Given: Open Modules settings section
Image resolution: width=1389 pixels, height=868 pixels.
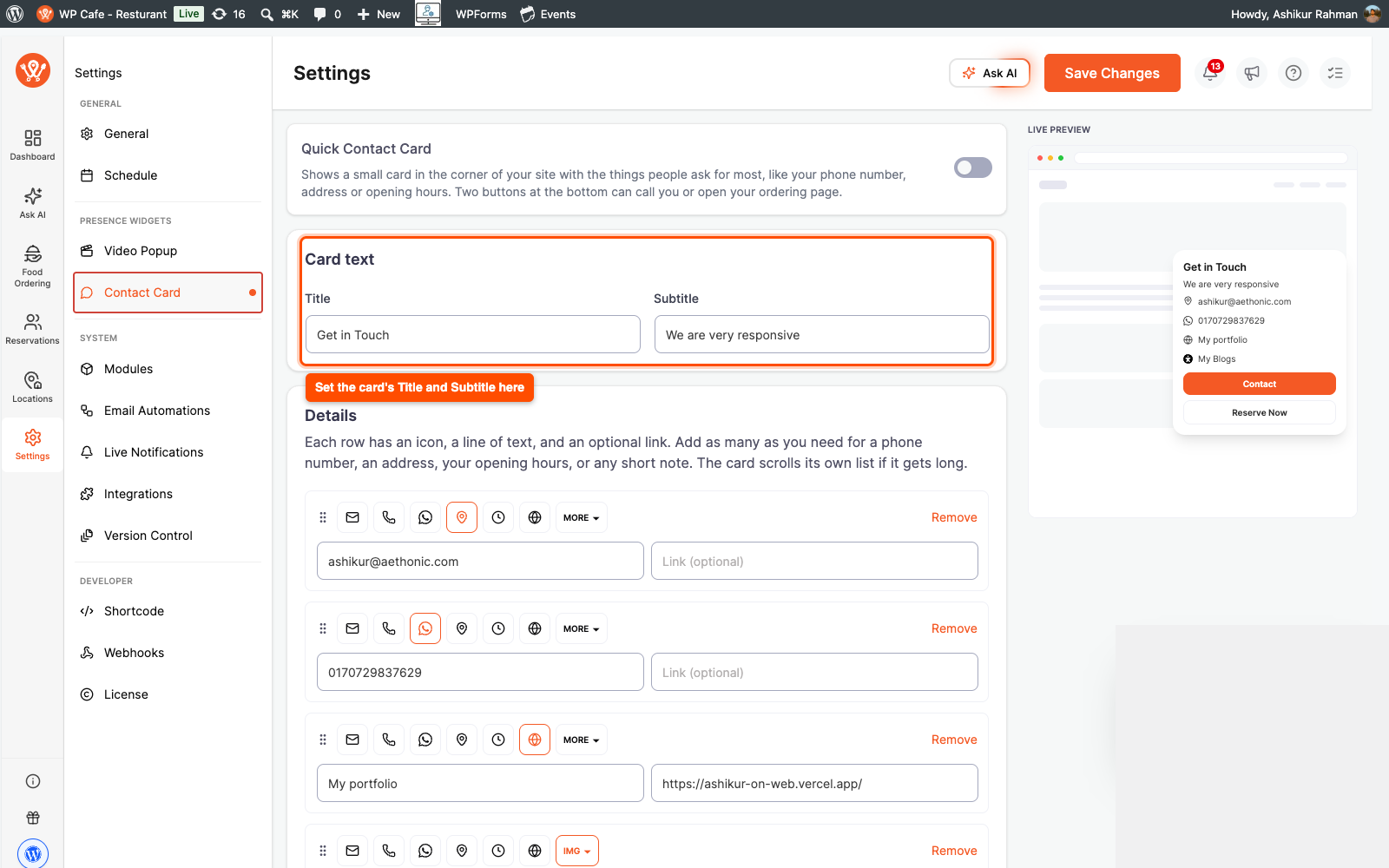Looking at the screenshot, I should 168,369.
